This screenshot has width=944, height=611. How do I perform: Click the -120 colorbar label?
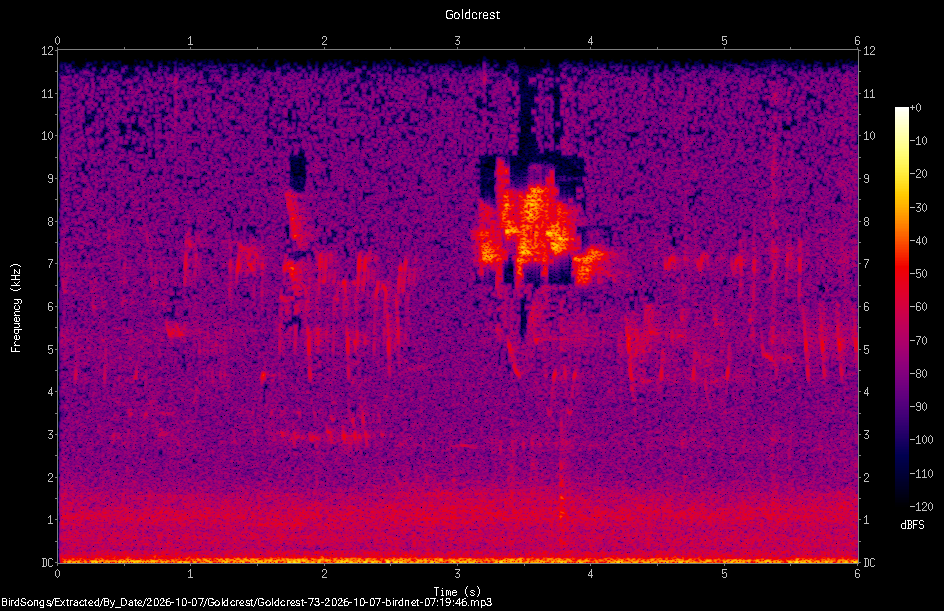pyautogui.click(x=921, y=507)
